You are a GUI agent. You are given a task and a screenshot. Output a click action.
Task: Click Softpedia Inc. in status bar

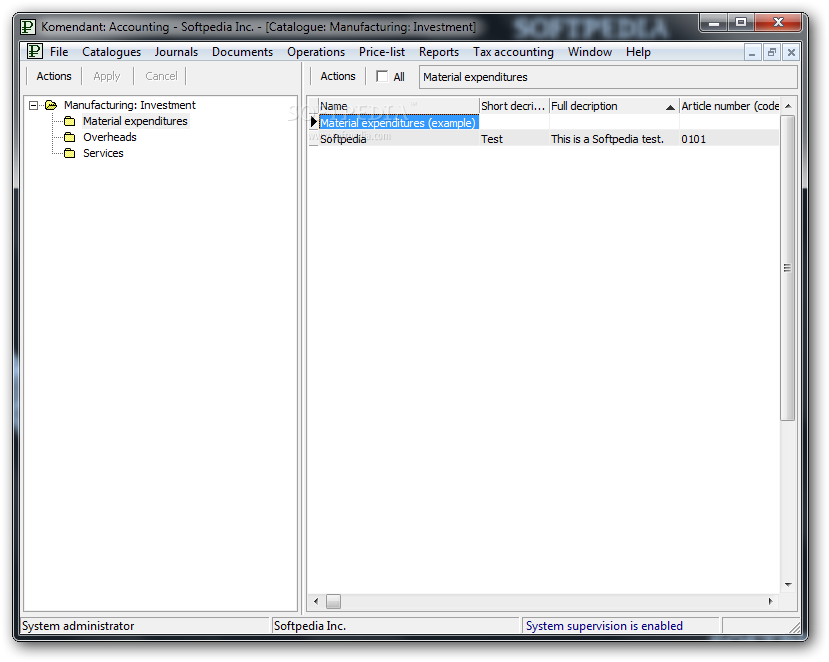tap(310, 626)
